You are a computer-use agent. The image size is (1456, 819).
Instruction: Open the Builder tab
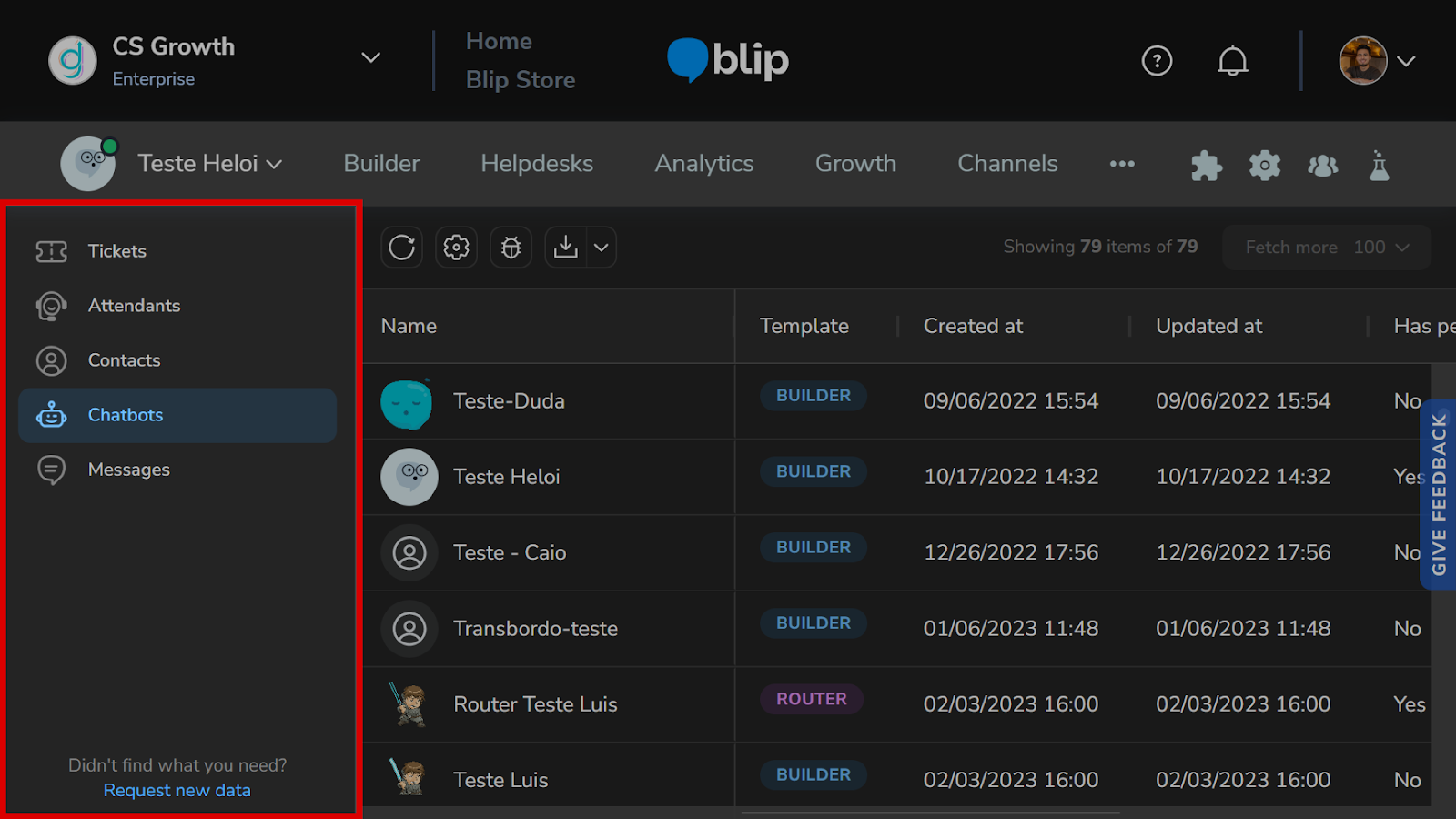(381, 164)
